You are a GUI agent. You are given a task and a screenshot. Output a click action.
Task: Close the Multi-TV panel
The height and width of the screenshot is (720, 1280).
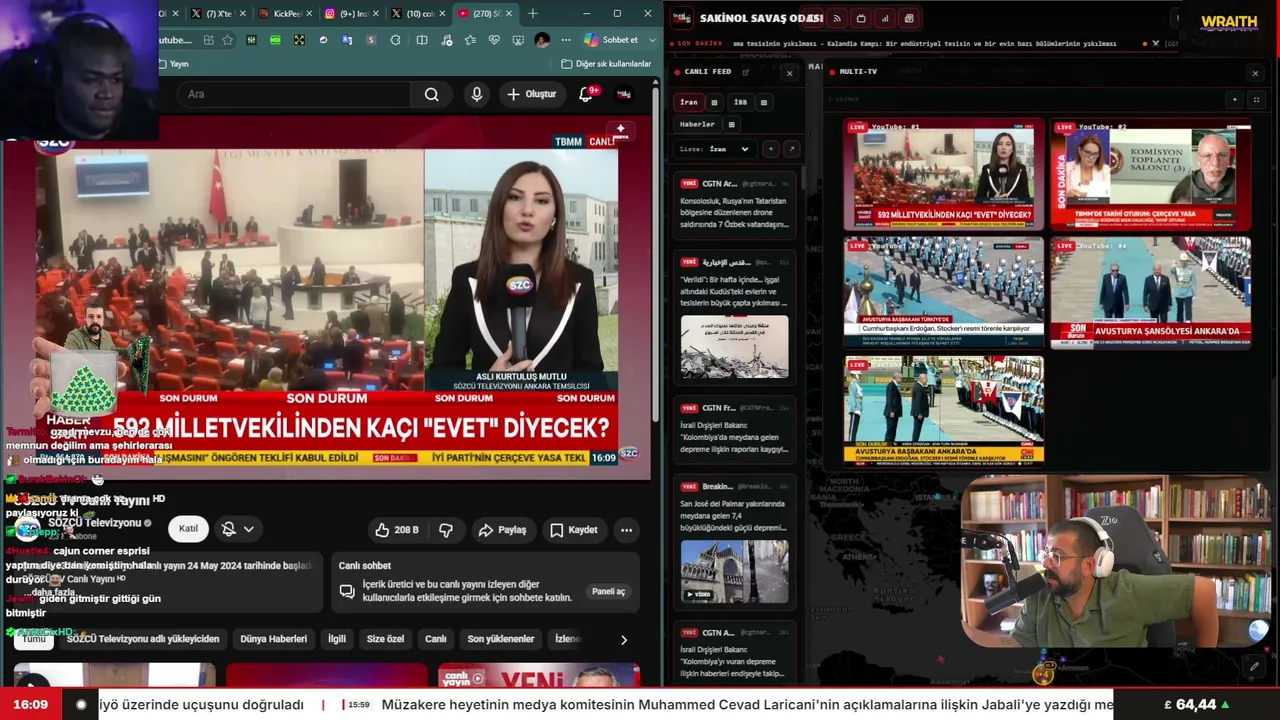(x=1255, y=72)
